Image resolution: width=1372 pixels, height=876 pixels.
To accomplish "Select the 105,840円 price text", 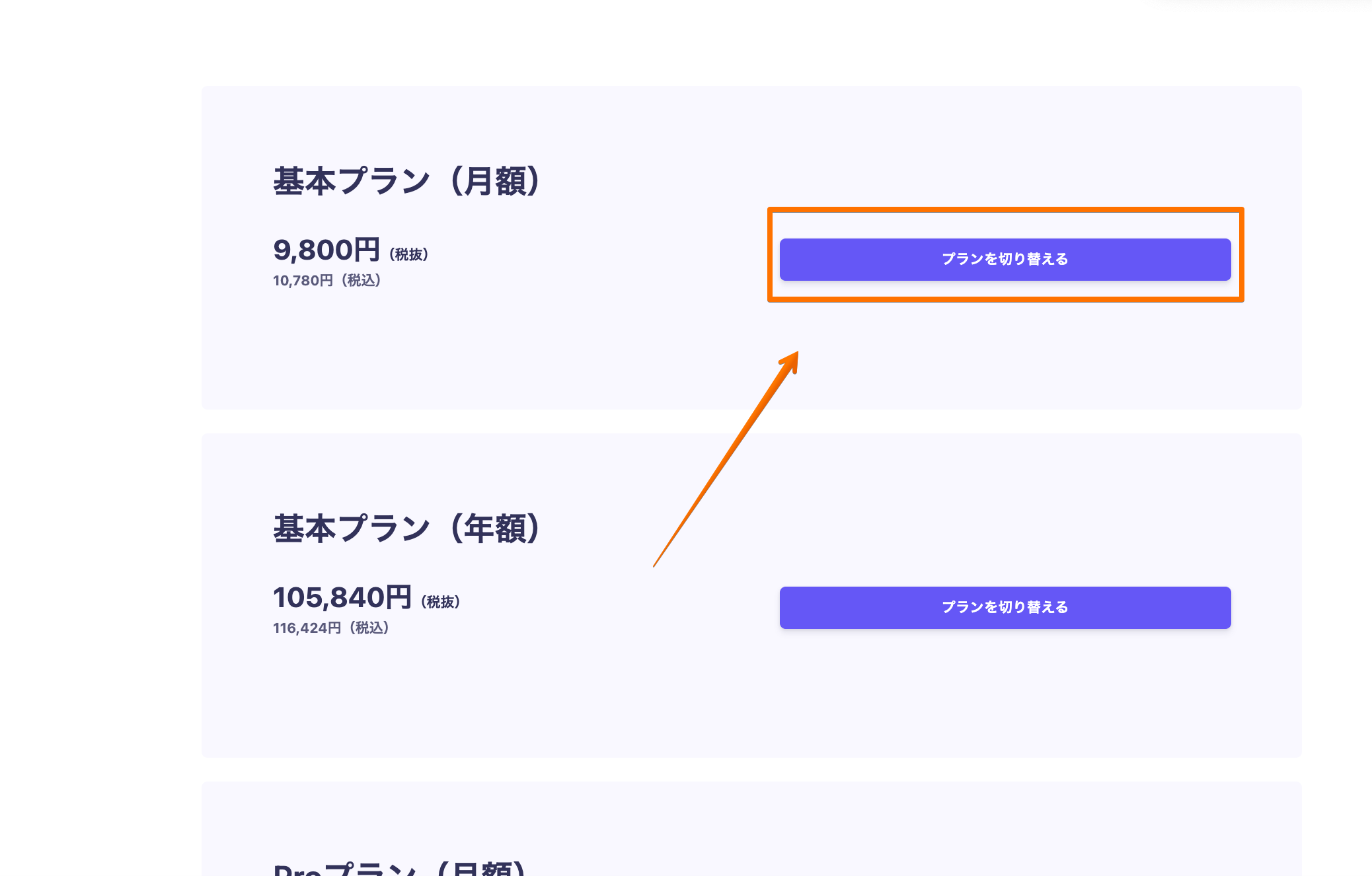I will click(x=342, y=598).
